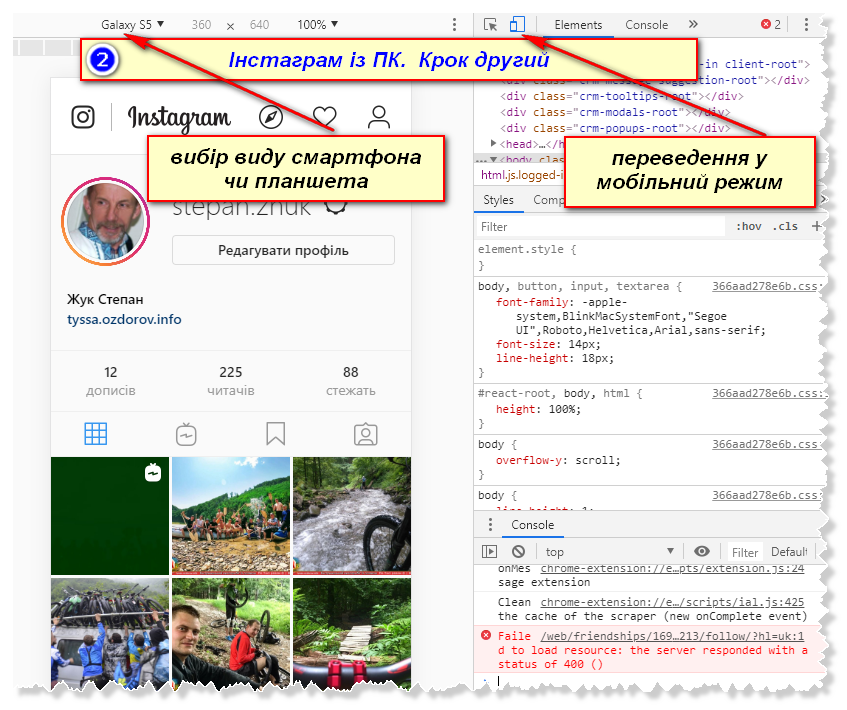Open the 225 читачів followers list
Viewport: 847px width, 710px height.
[231, 381]
